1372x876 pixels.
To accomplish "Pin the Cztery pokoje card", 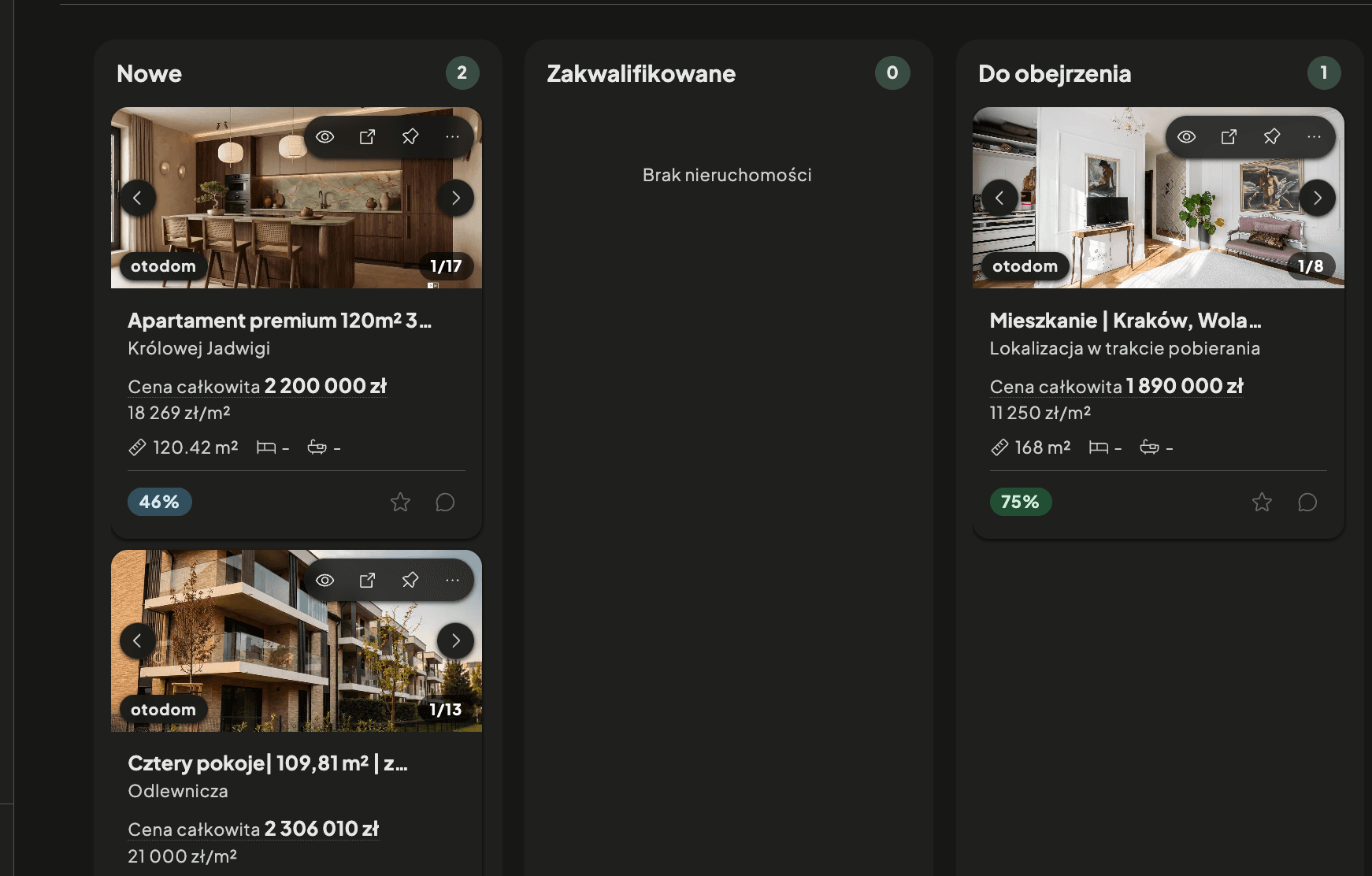I will [x=410, y=581].
